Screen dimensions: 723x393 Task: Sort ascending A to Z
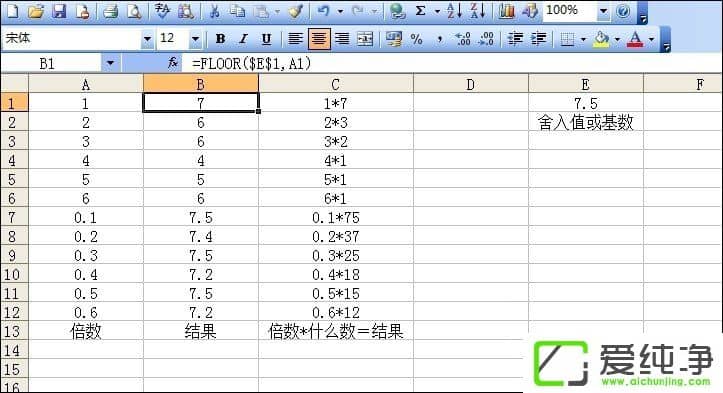coord(454,11)
